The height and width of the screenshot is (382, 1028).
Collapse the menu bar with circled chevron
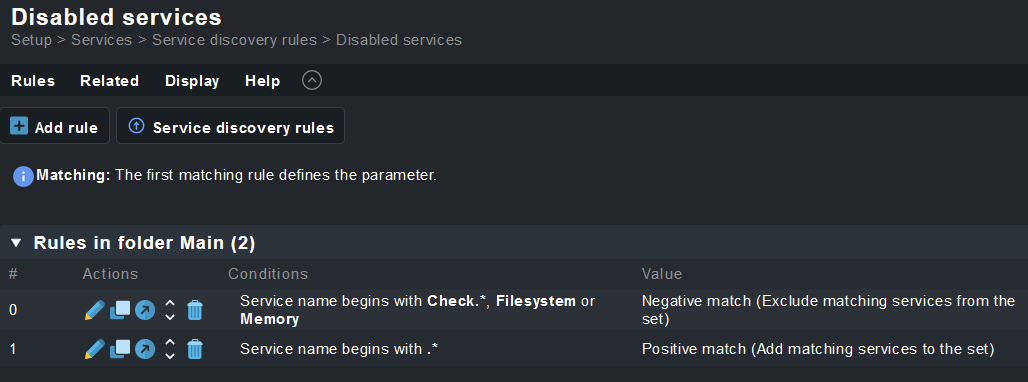tap(312, 81)
